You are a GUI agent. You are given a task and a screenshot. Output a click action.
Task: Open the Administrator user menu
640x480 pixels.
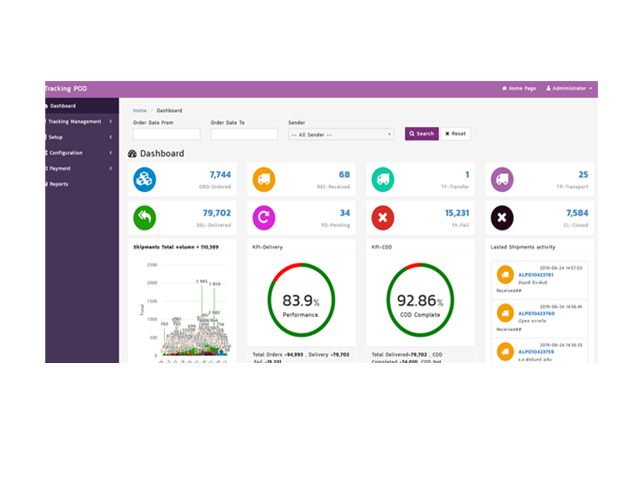point(569,89)
